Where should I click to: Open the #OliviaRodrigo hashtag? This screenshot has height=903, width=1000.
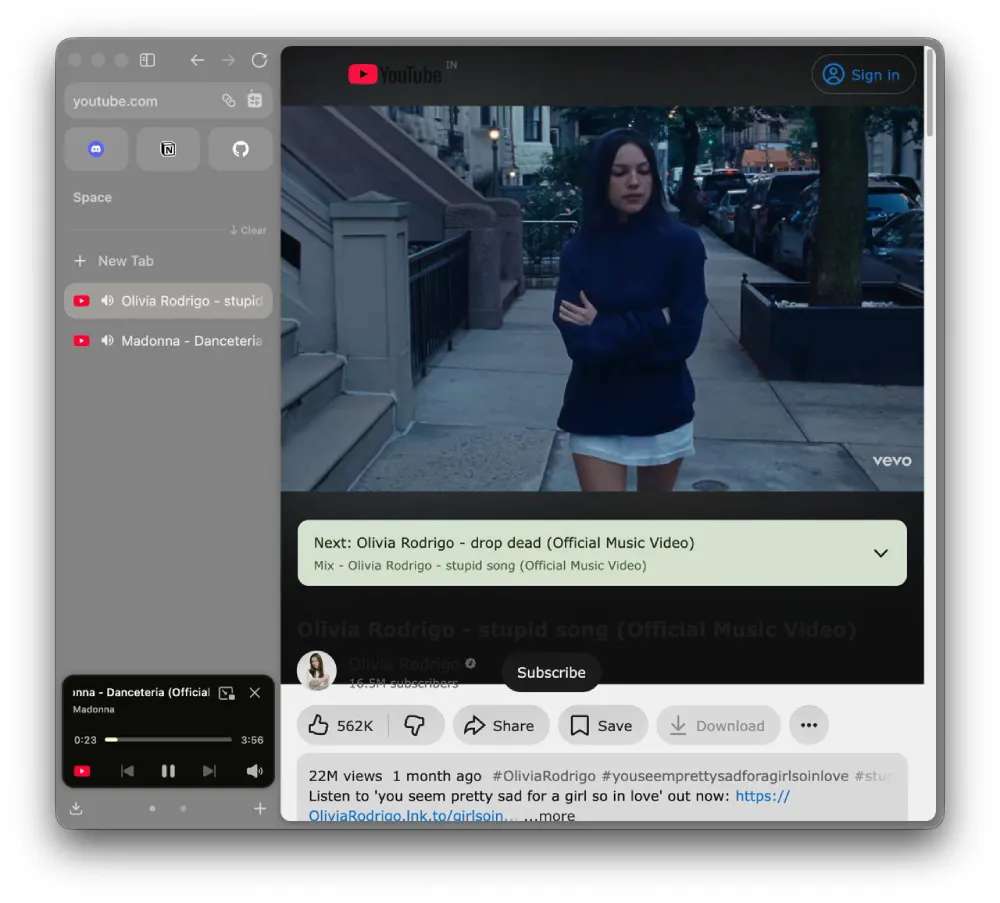[x=543, y=775]
